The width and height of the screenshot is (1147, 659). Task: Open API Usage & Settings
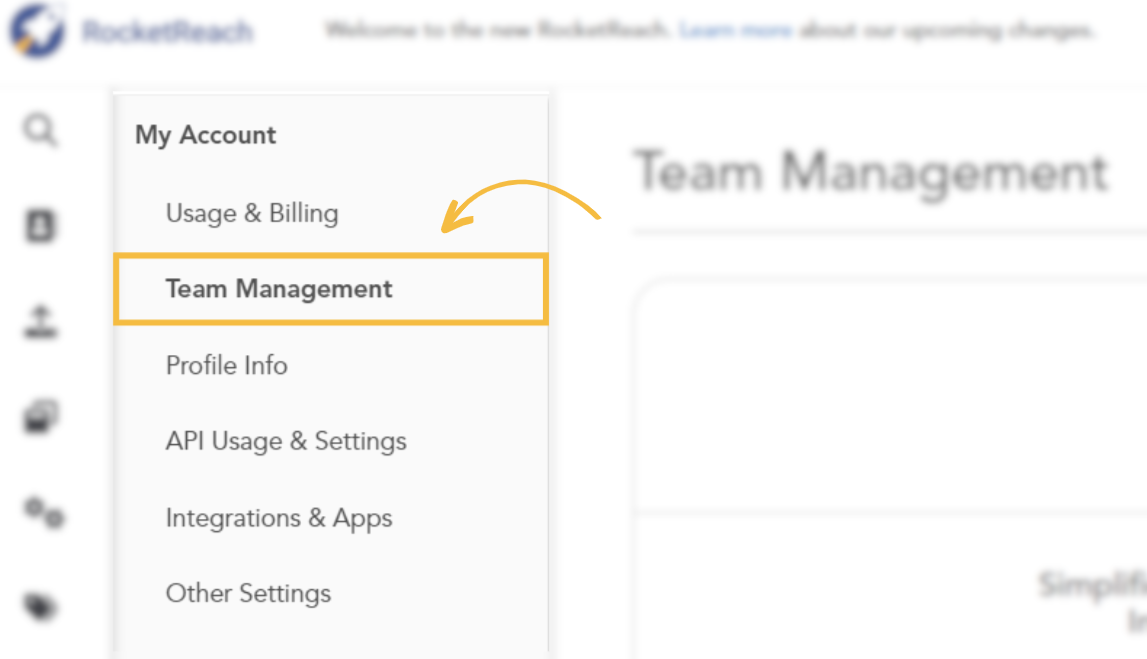pos(286,441)
